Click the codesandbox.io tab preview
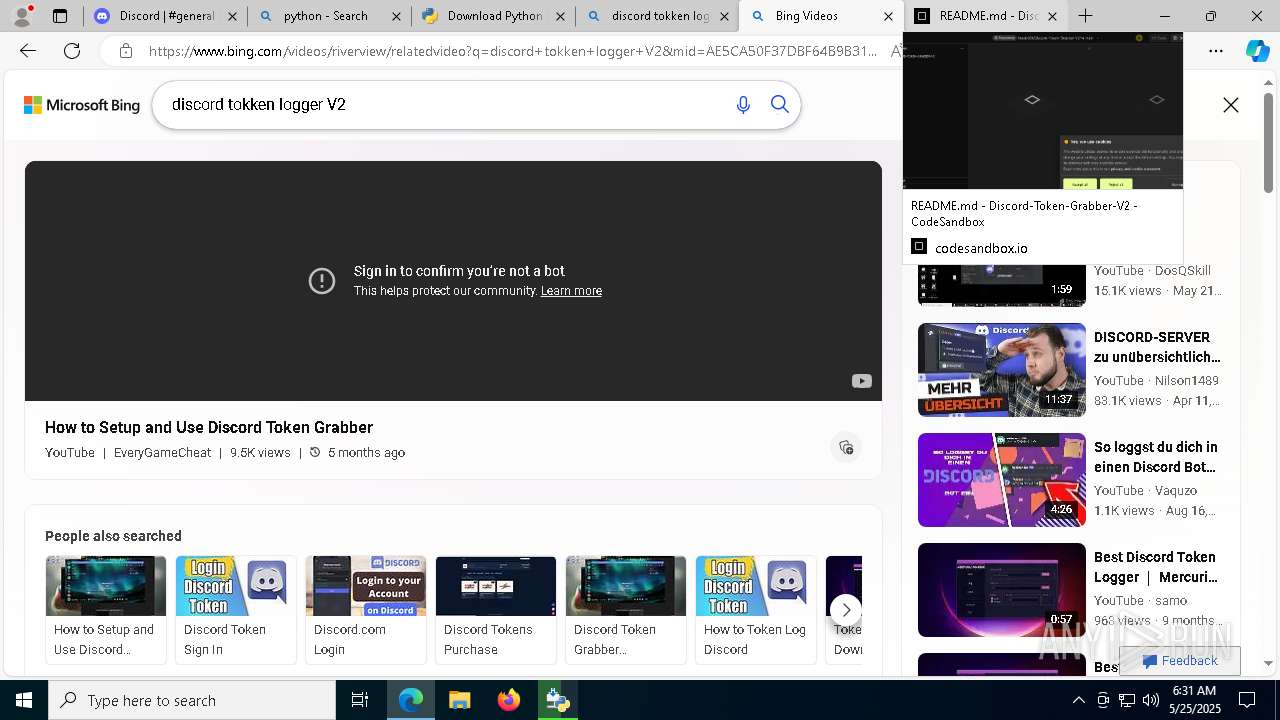 (1043, 148)
